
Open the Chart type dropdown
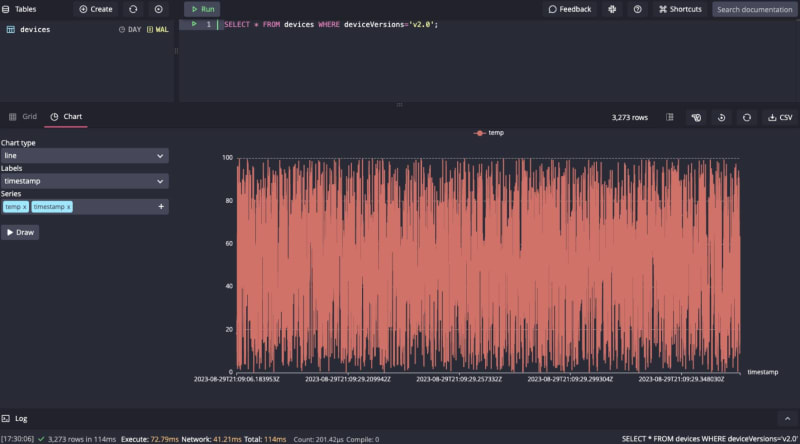pyautogui.click(x=85, y=156)
